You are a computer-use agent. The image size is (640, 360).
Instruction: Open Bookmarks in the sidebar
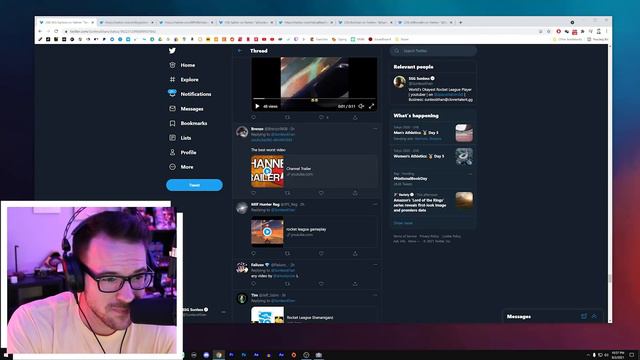point(188,123)
